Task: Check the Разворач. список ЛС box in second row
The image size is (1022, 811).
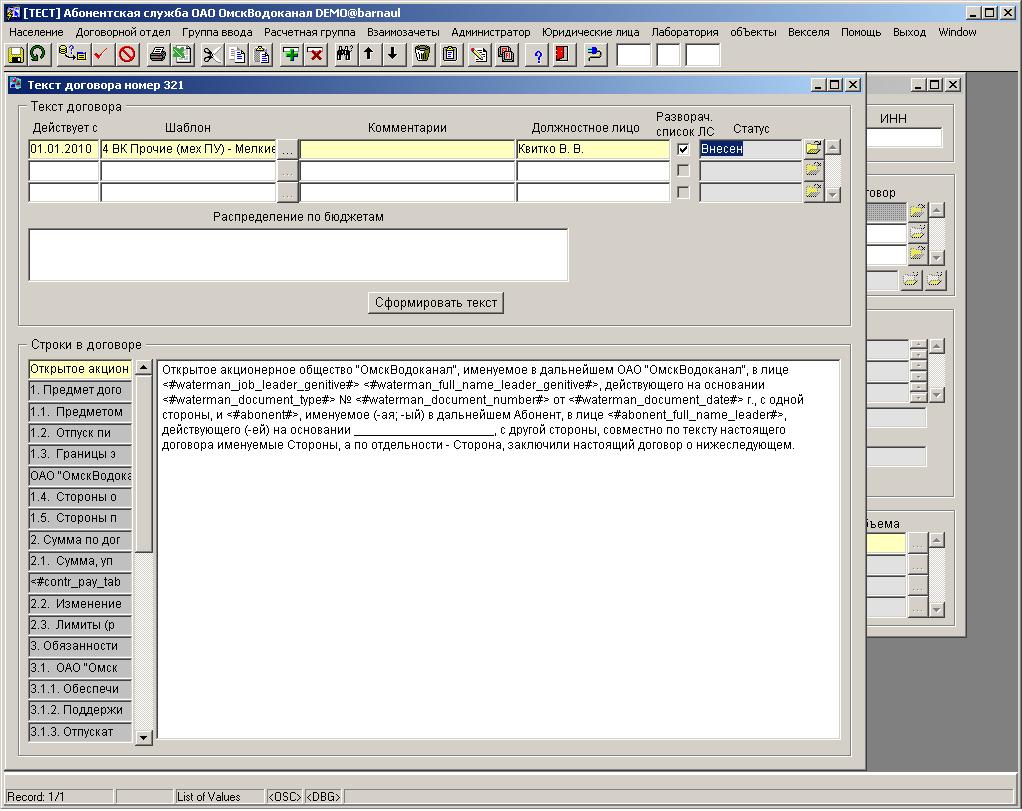Action: (x=683, y=171)
